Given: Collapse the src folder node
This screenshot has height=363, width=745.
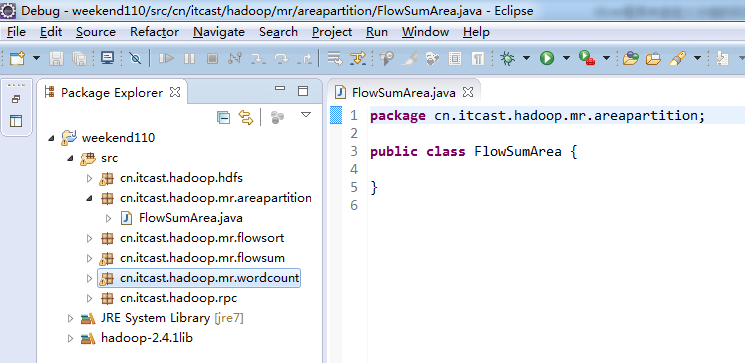Looking at the screenshot, I should coord(70,158).
